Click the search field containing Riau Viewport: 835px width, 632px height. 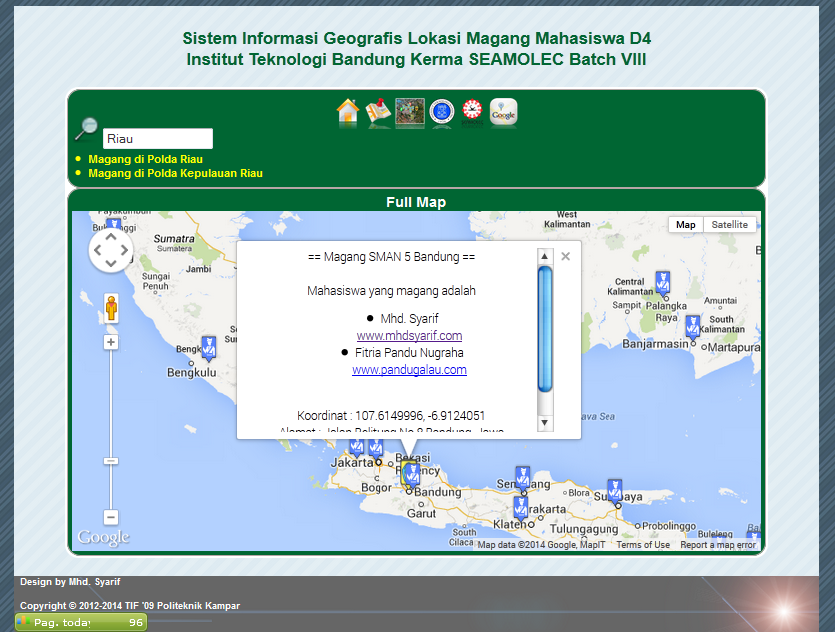[x=158, y=139]
